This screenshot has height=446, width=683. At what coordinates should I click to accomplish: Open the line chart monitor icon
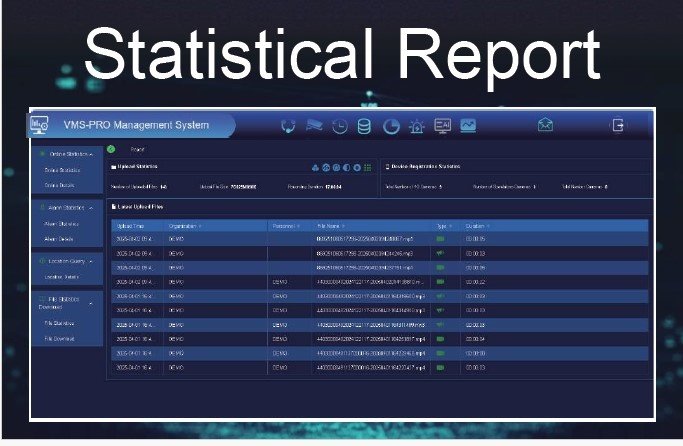click(468, 125)
